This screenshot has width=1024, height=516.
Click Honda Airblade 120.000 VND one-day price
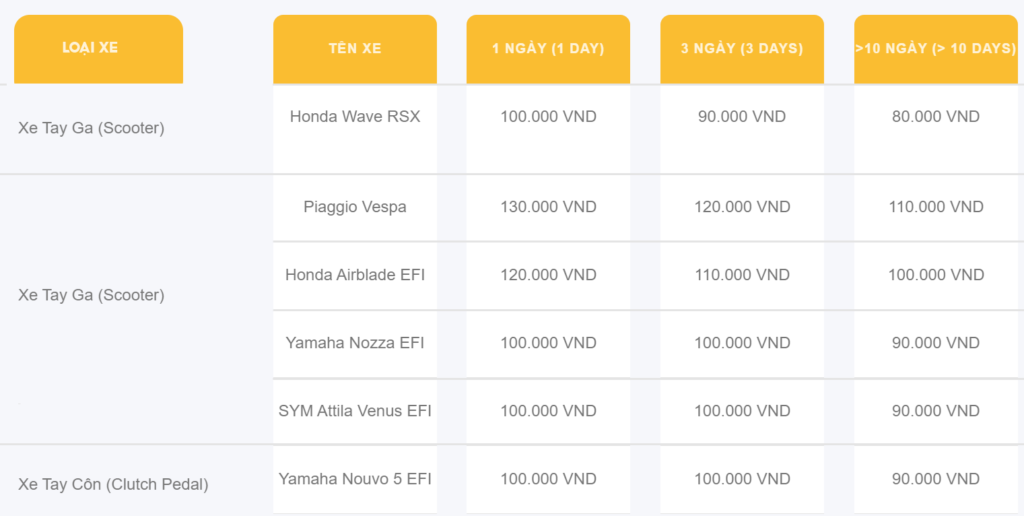pyautogui.click(x=548, y=275)
